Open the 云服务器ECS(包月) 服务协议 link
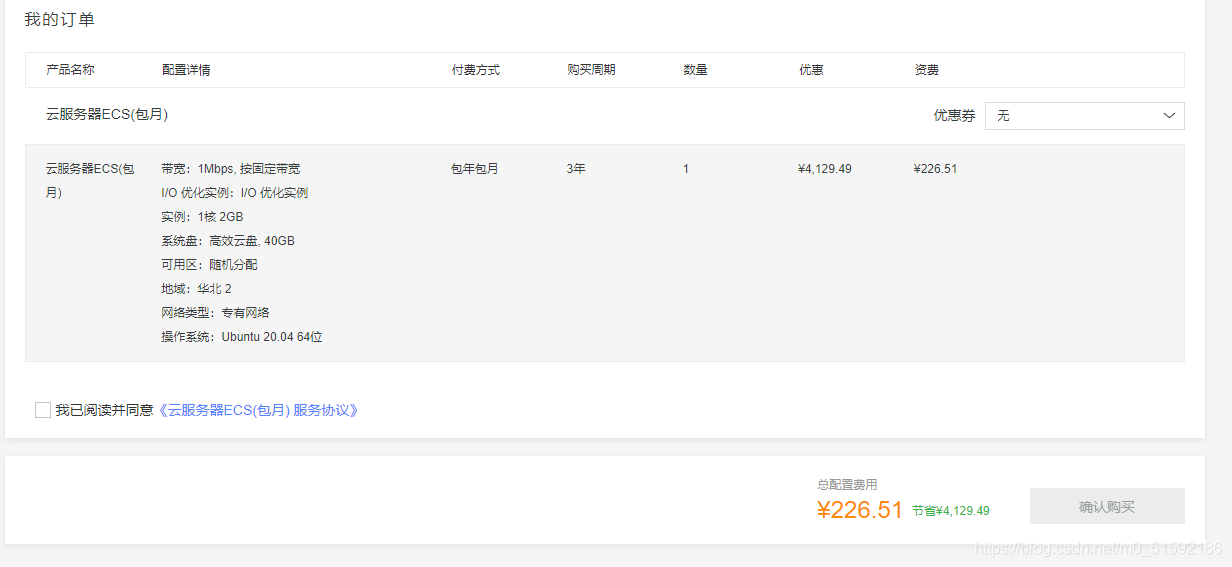This screenshot has width=1232, height=567. point(257,410)
